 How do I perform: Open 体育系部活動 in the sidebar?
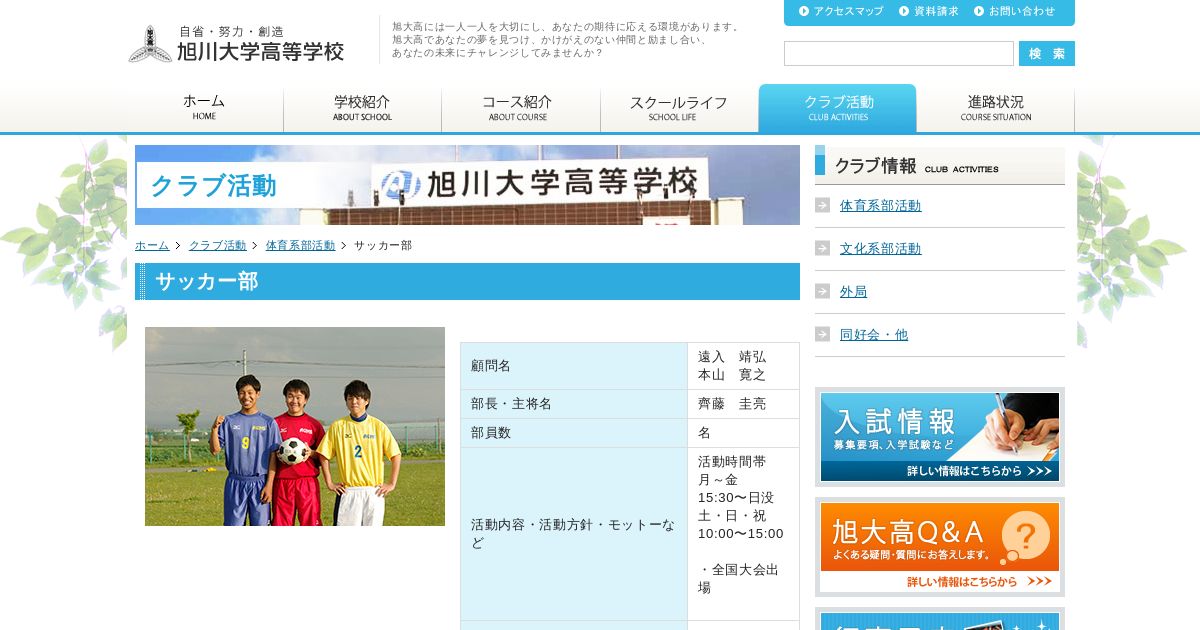point(880,205)
